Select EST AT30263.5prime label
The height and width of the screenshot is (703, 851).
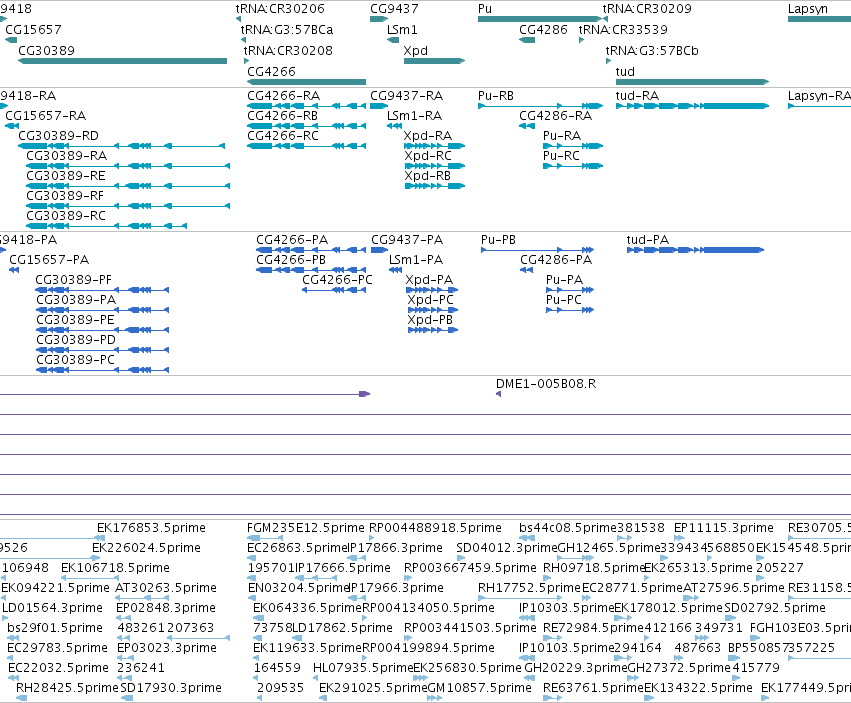166,588
